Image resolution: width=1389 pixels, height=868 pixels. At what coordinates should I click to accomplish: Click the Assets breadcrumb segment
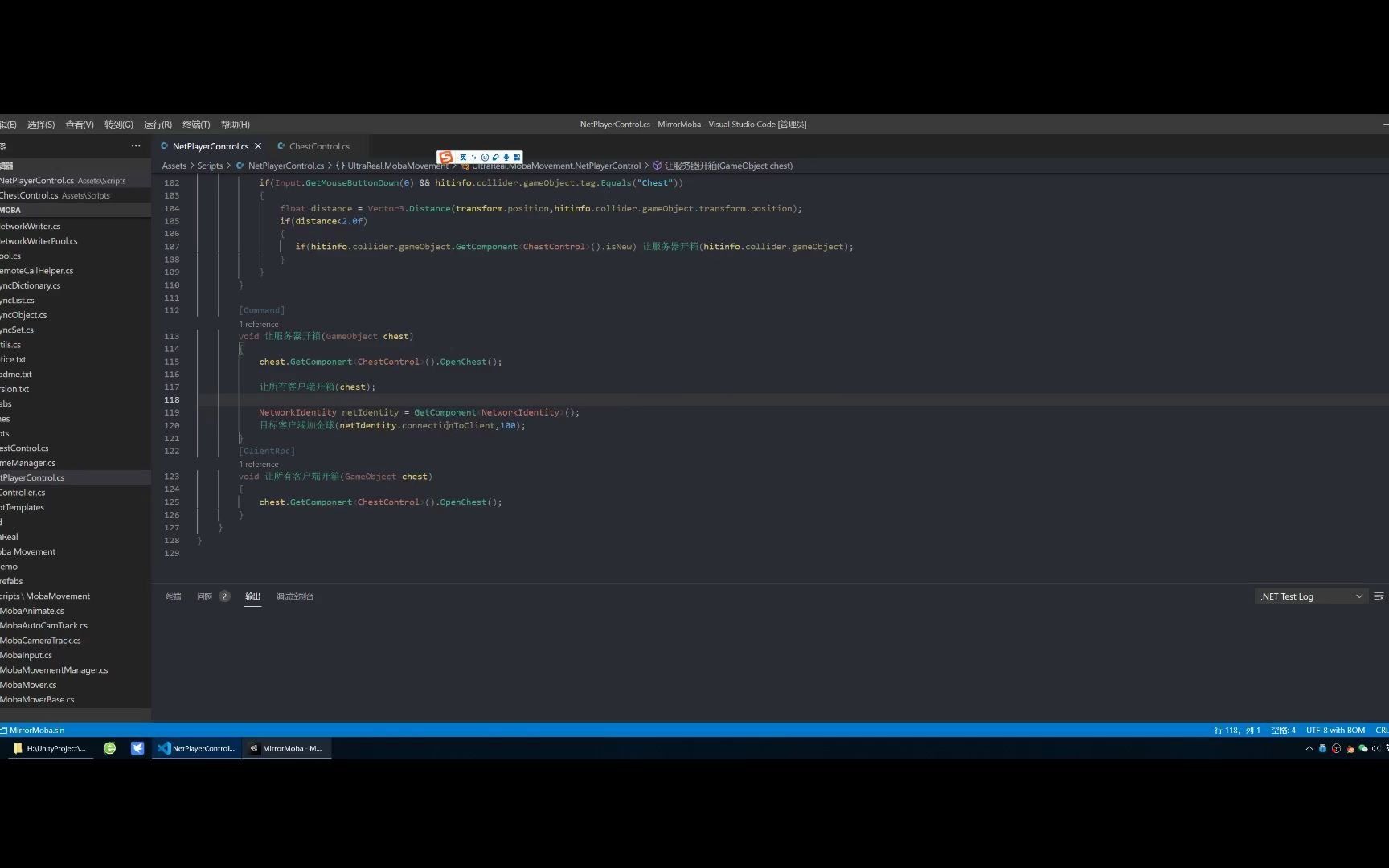point(174,166)
